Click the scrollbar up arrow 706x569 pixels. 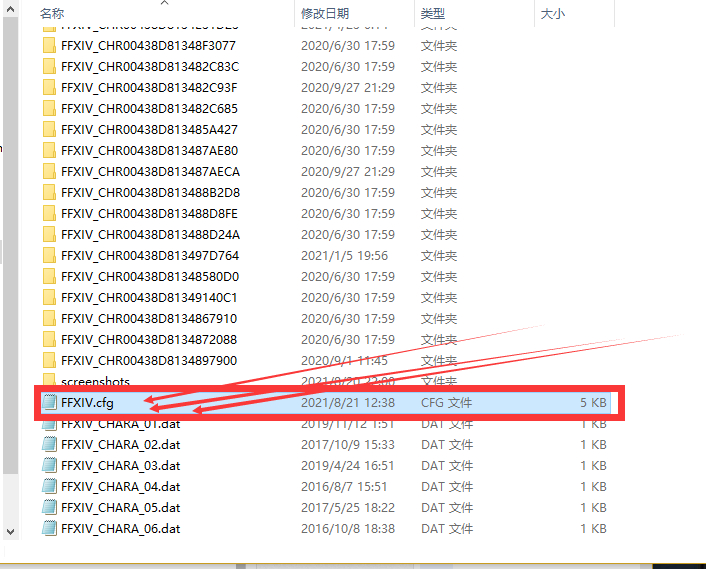(x=10, y=9)
